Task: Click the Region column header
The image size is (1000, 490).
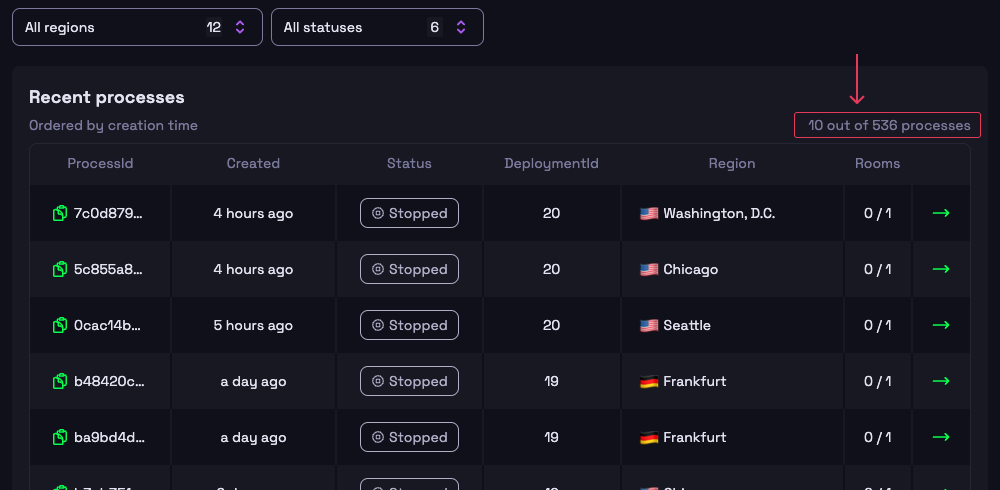Action: pyautogui.click(x=732, y=163)
